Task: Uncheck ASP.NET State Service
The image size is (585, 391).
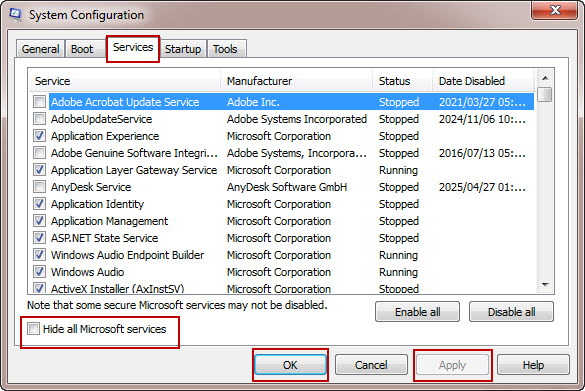Action: (x=39, y=238)
